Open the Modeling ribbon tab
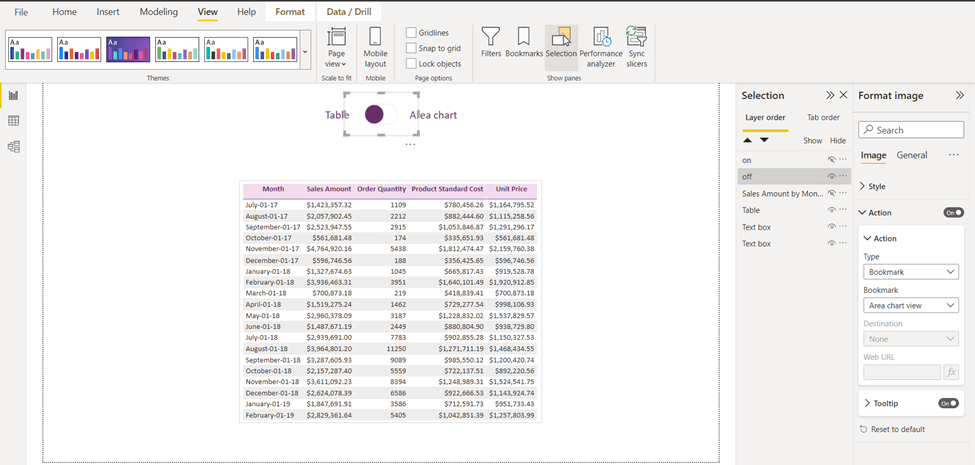 158,12
